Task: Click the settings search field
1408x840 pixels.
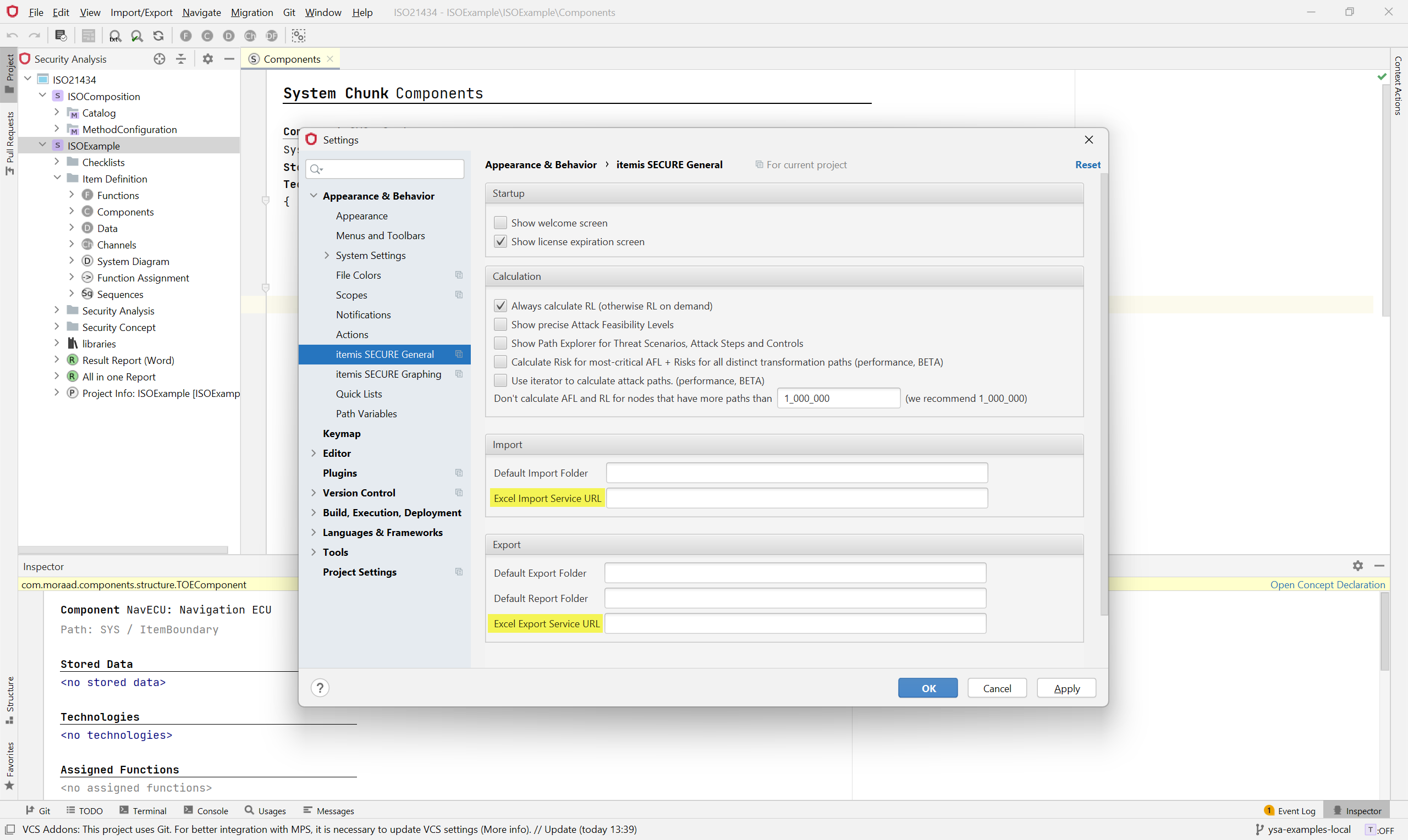Action: tap(385, 169)
